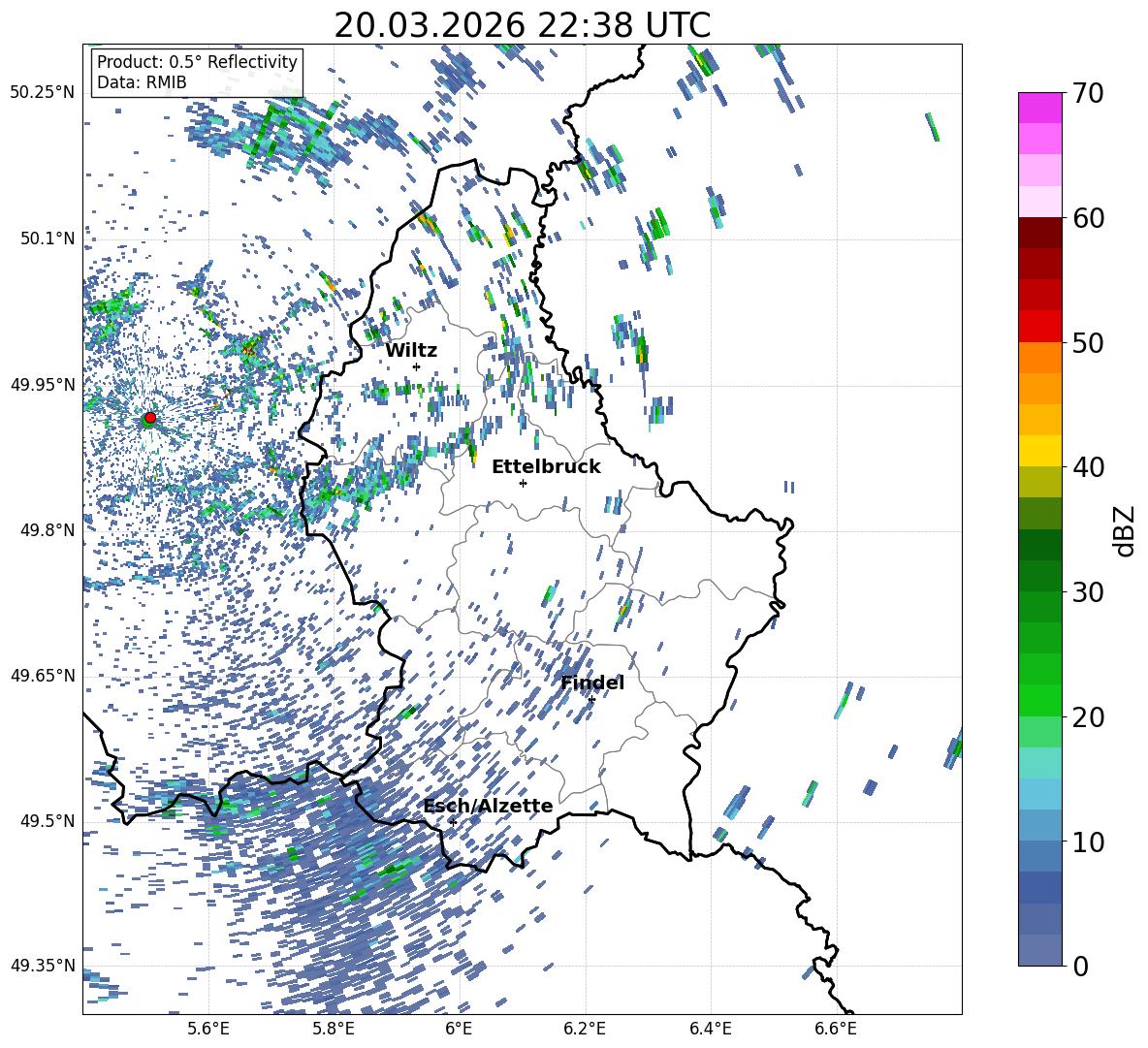Click the Wiltz station cross marker
1148x1048 pixels.
pos(416,366)
